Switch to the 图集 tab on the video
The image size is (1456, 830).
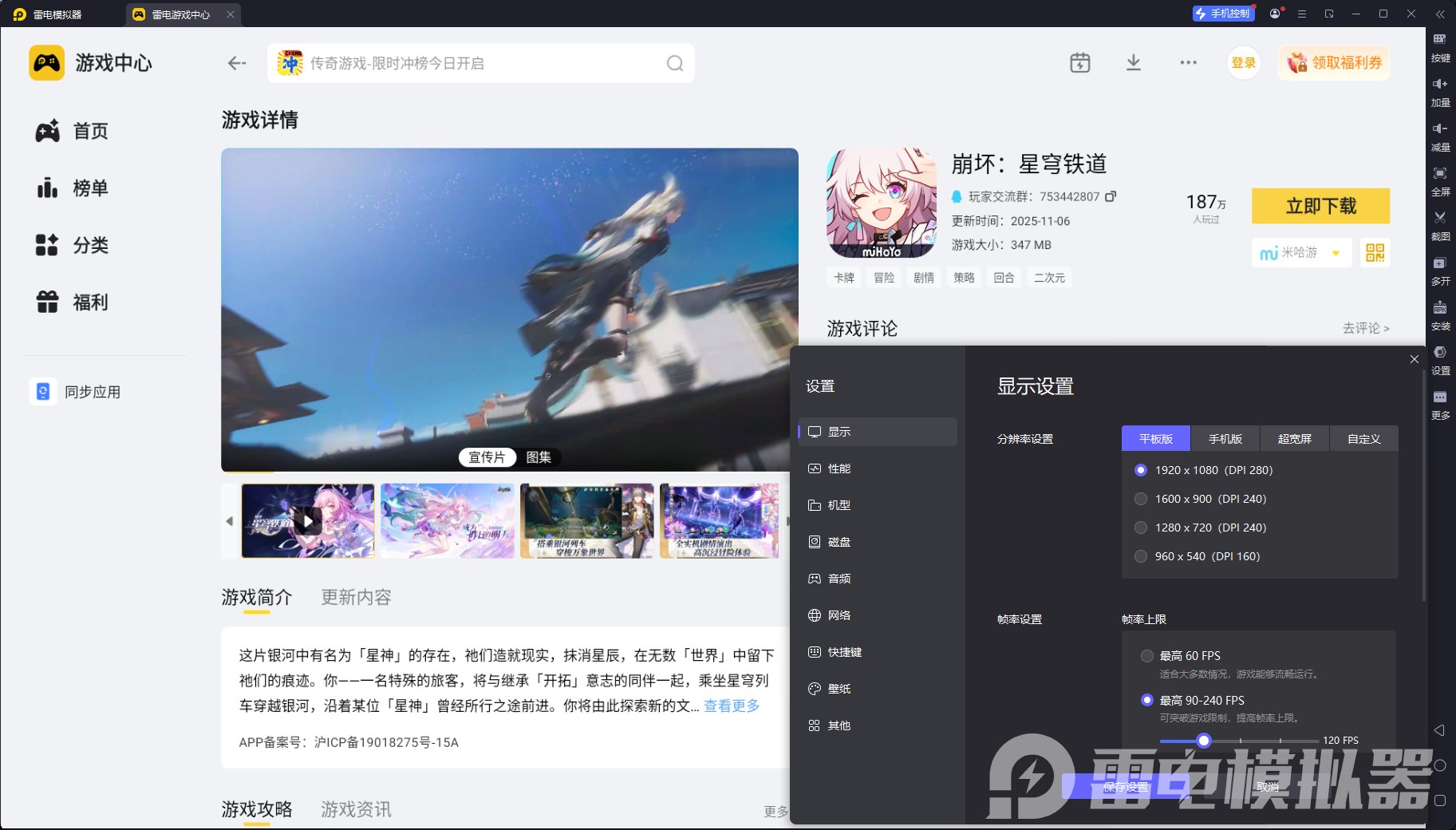[540, 457]
